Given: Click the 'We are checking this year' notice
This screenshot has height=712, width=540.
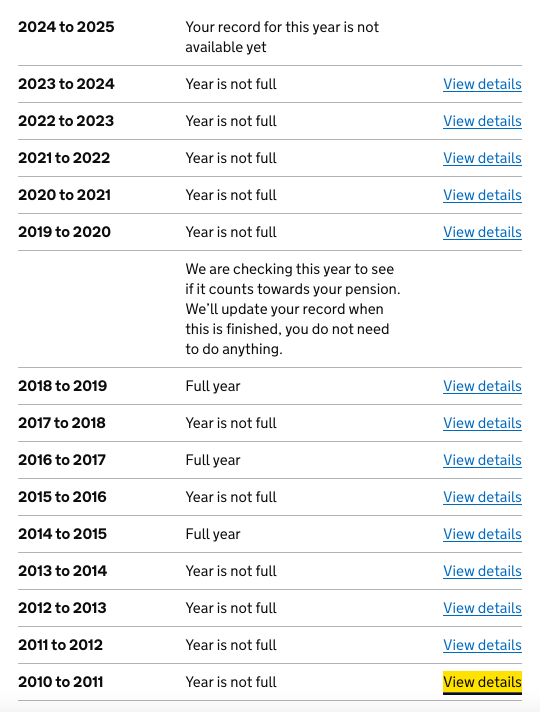Looking at the screenshot, I should tap(293, 309).
